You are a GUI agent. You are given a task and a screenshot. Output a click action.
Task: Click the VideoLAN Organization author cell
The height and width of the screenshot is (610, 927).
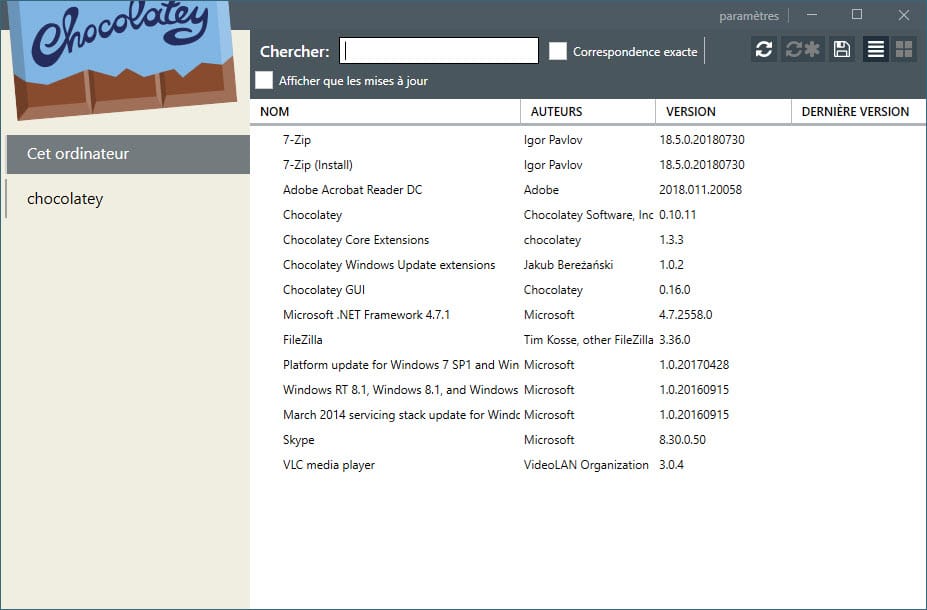586,465
